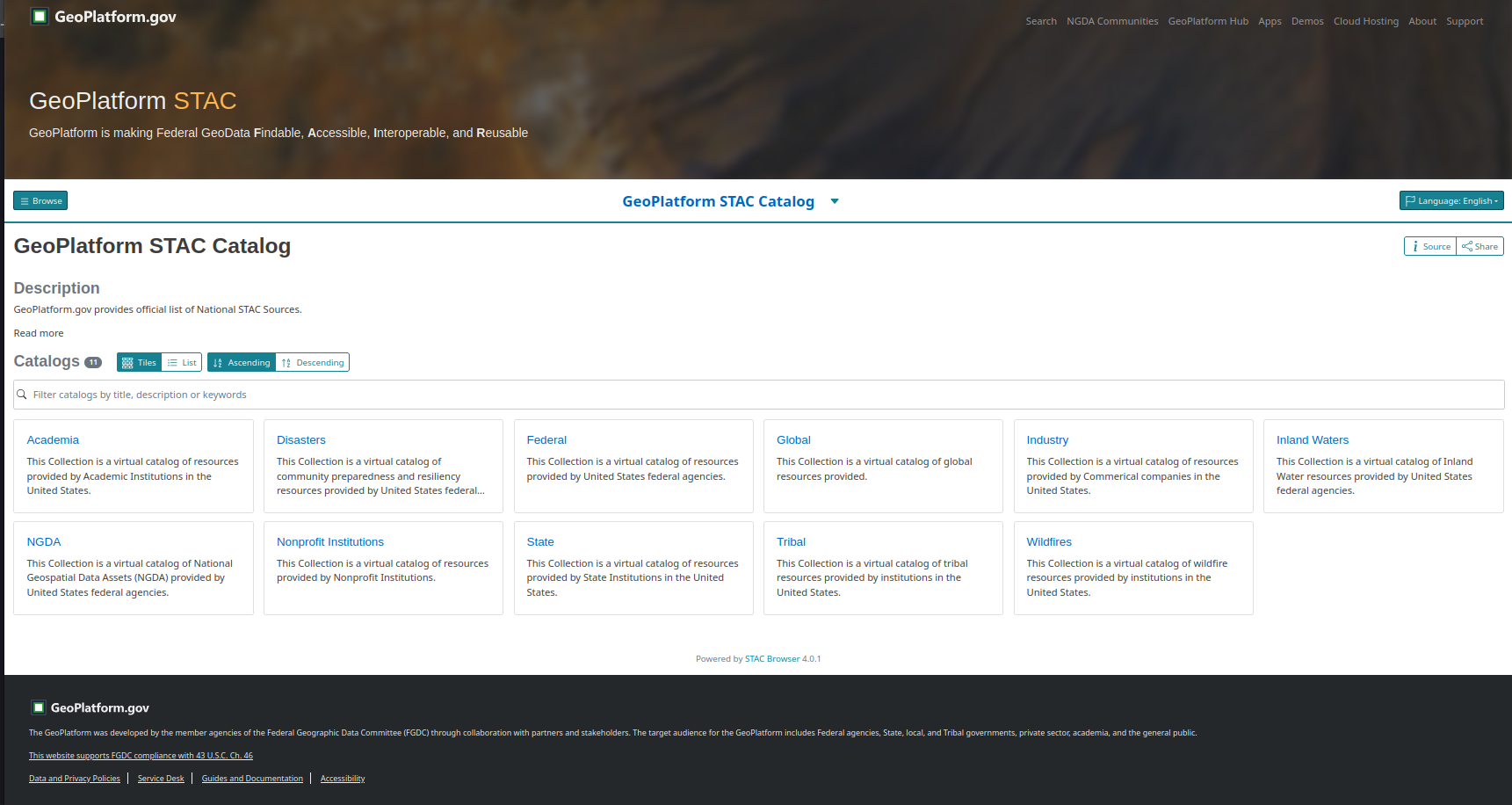Open the Tribal catalog
This screenshot has width=1512, height=805.
point(791,542)
